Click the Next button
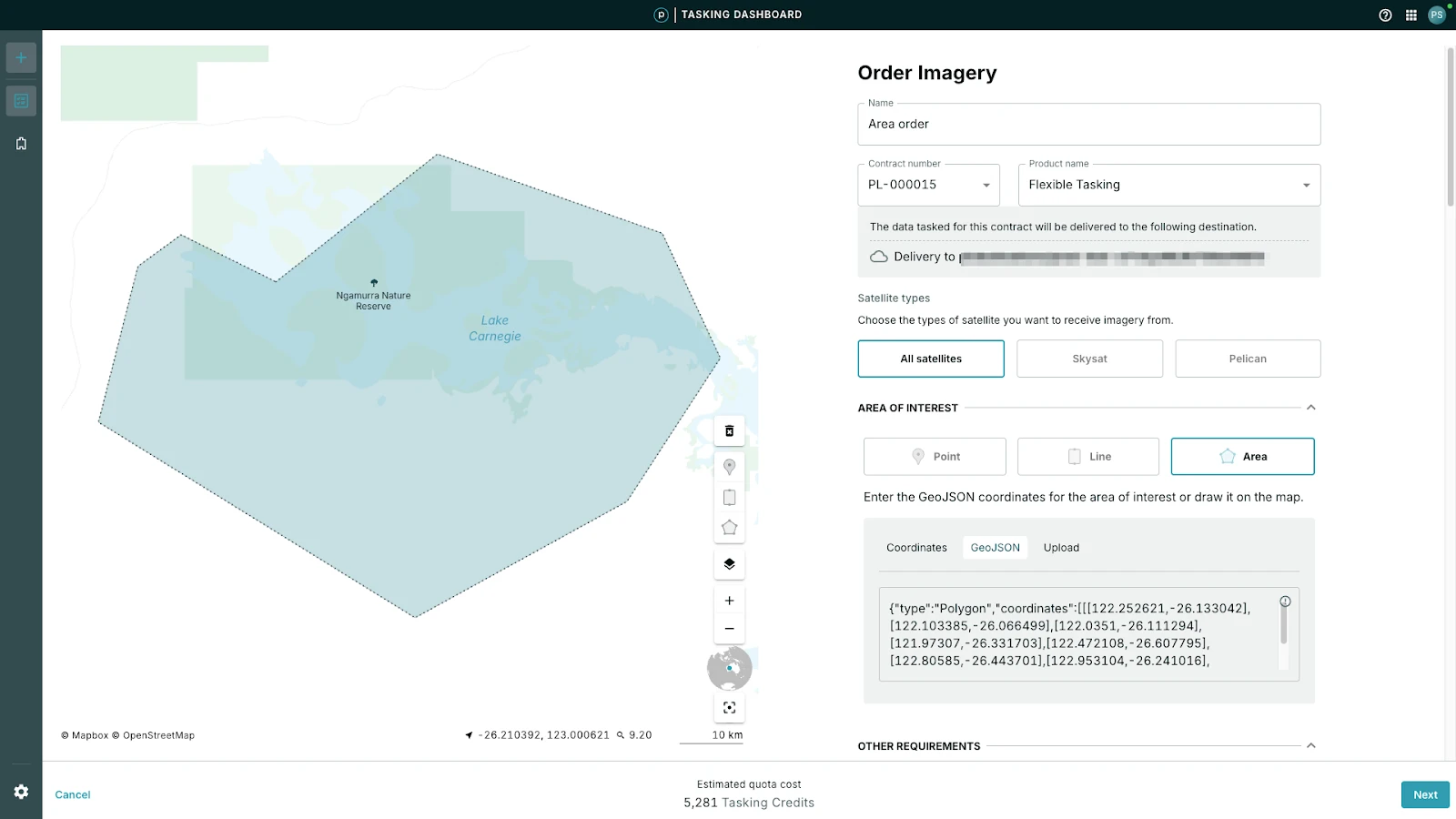This screenshot has height=819, width=1456. pyautogui.click(x=1424, y=794)
